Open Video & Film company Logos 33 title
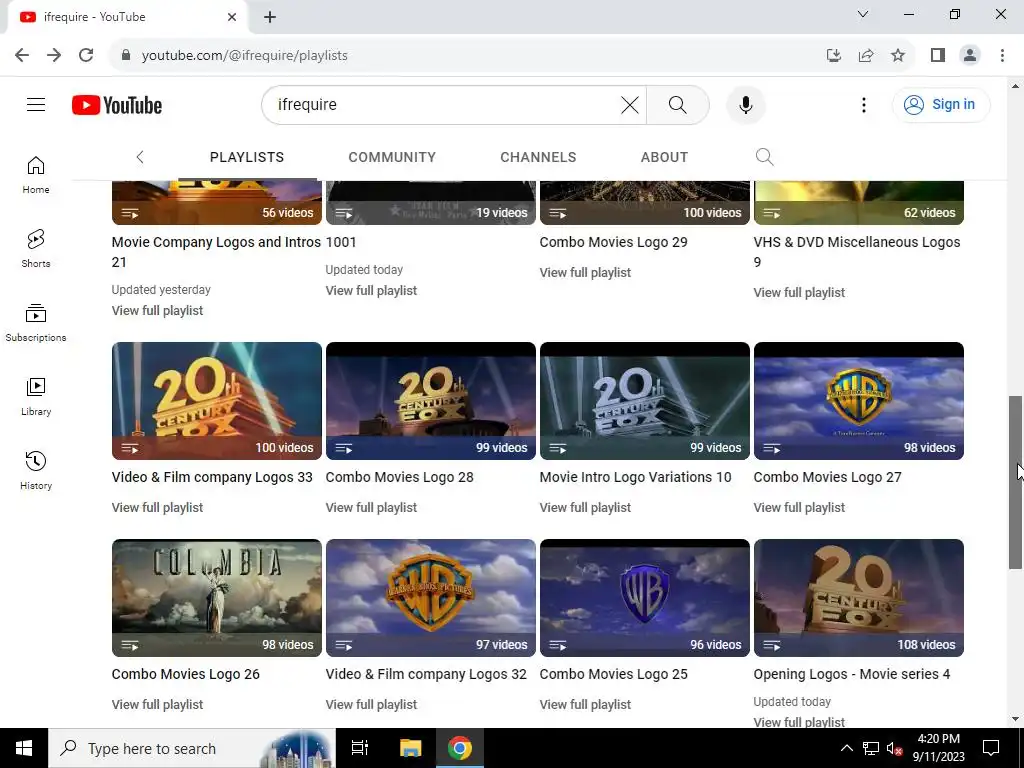This screenshot has height=768, width=1024. click(x=212, y=477)
